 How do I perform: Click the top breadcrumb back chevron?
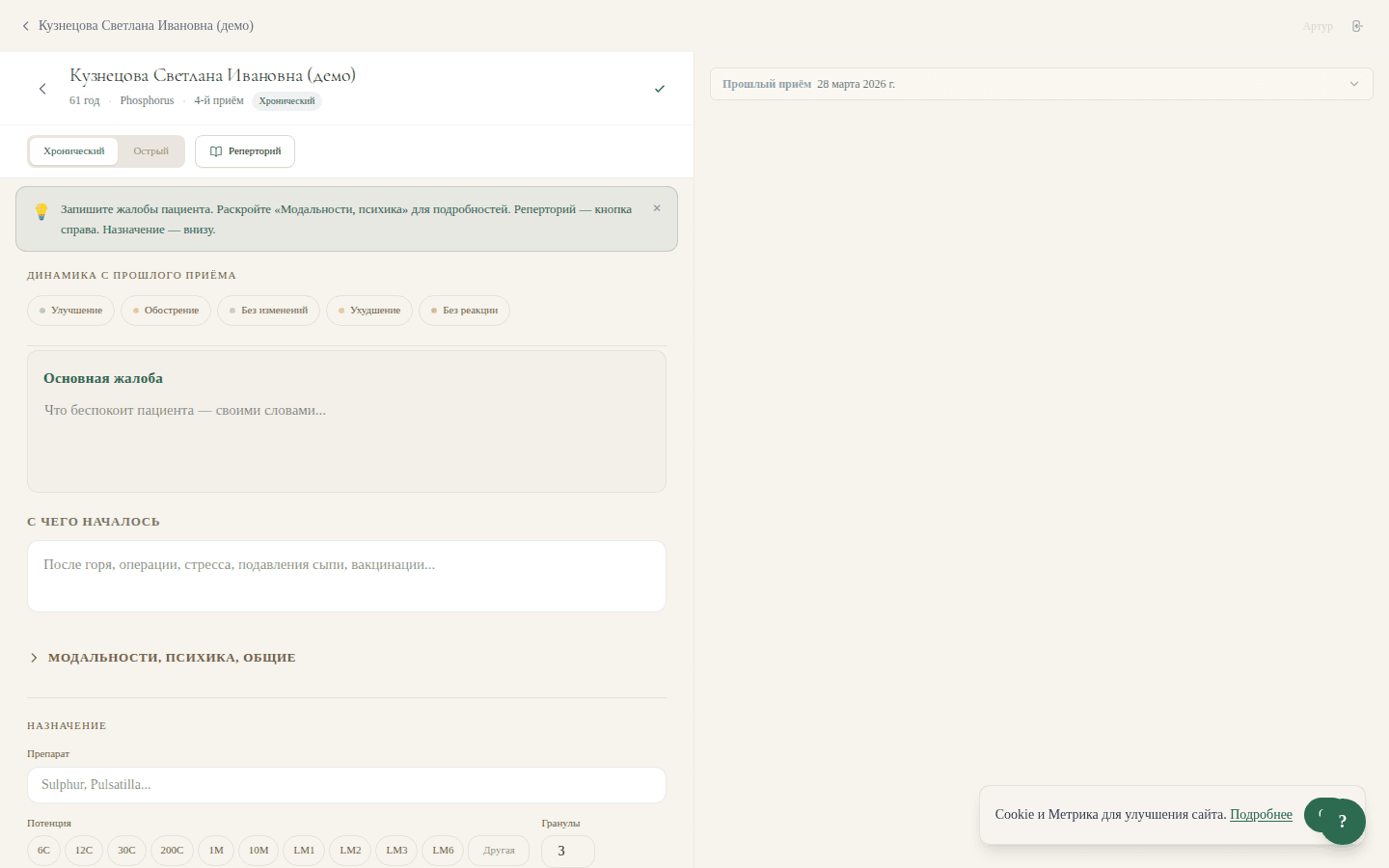coord(26,26)
